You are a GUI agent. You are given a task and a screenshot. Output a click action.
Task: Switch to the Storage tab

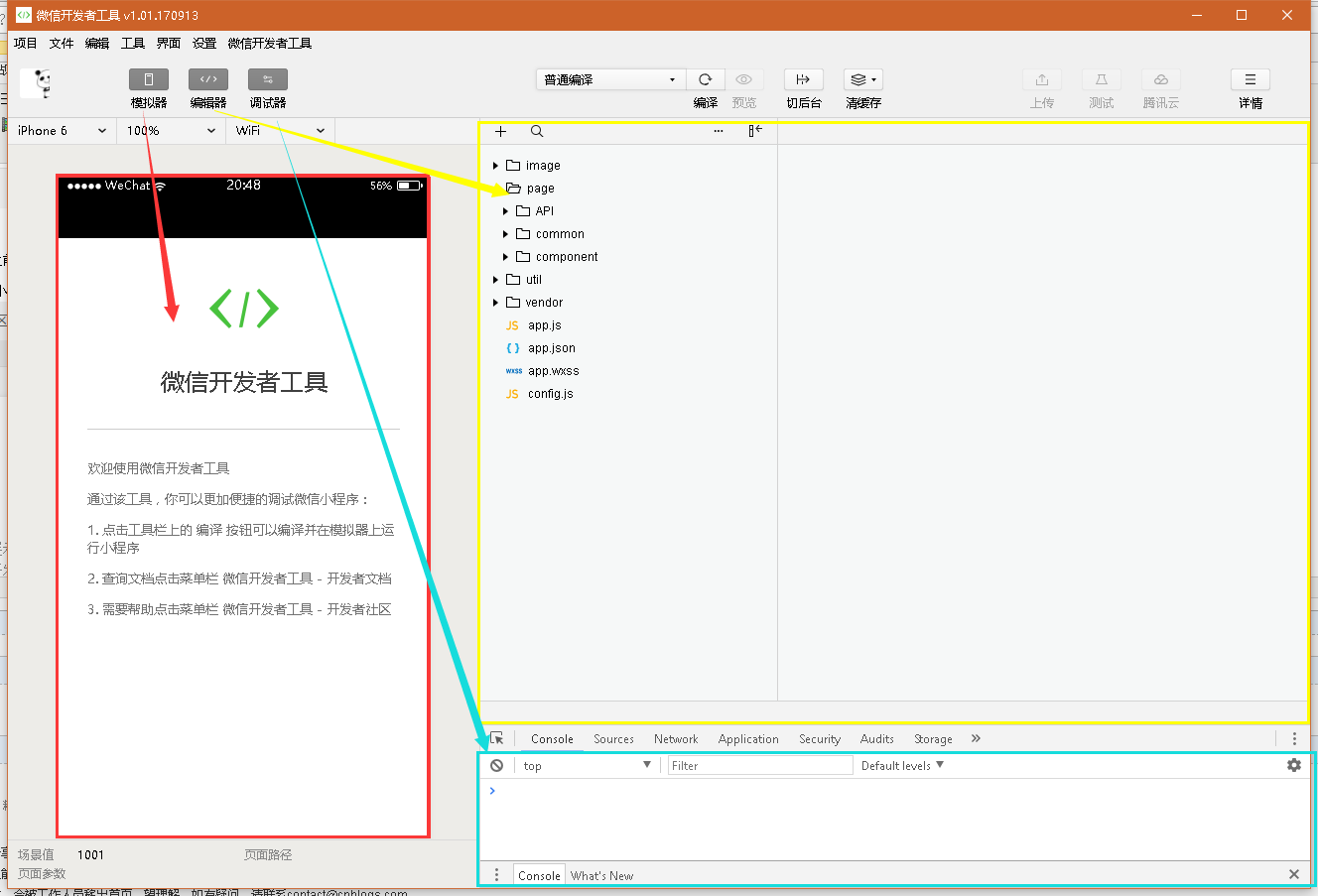933,739
